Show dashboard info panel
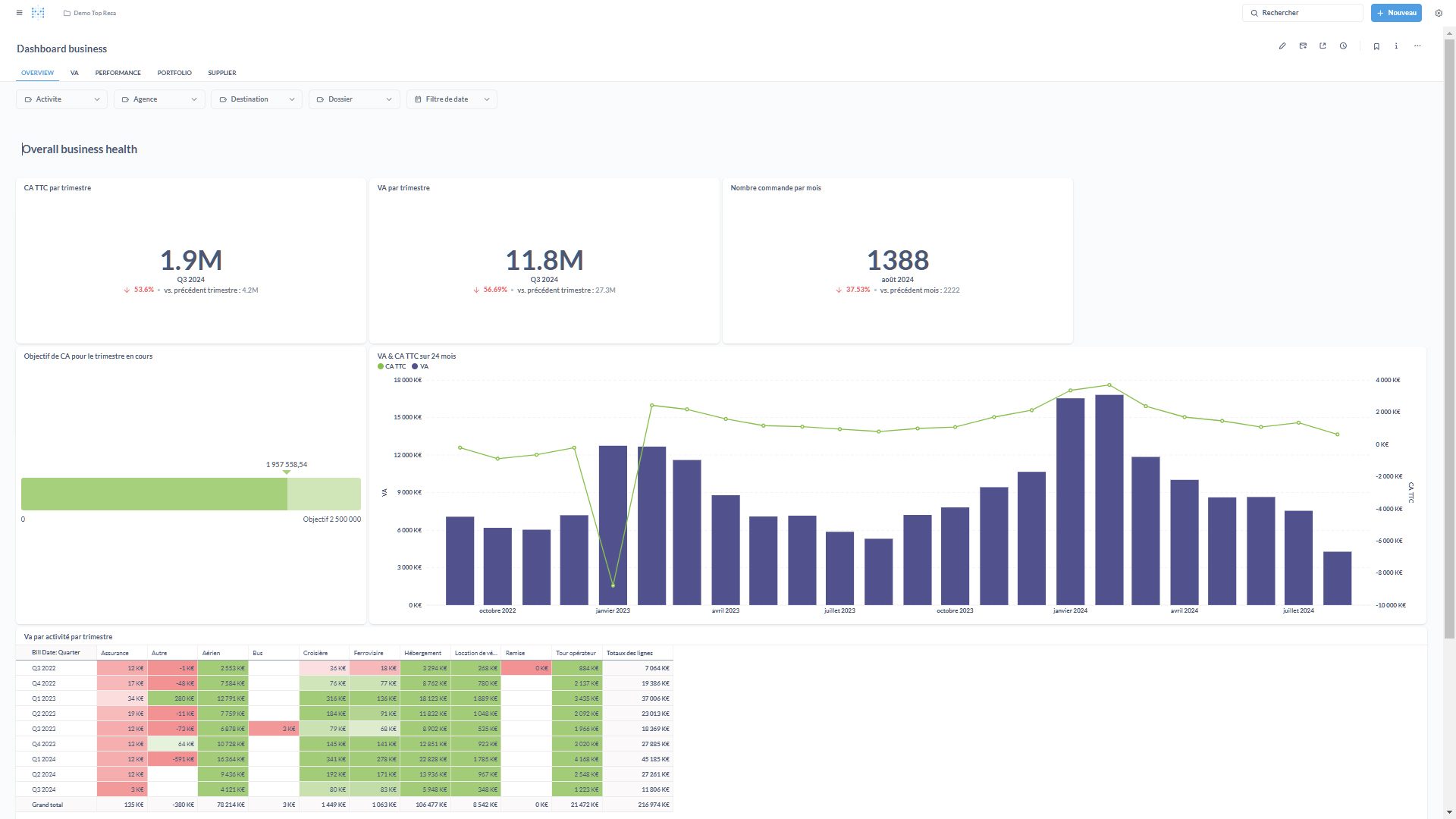This screenshot has width=1456, height=819. 1396,46
